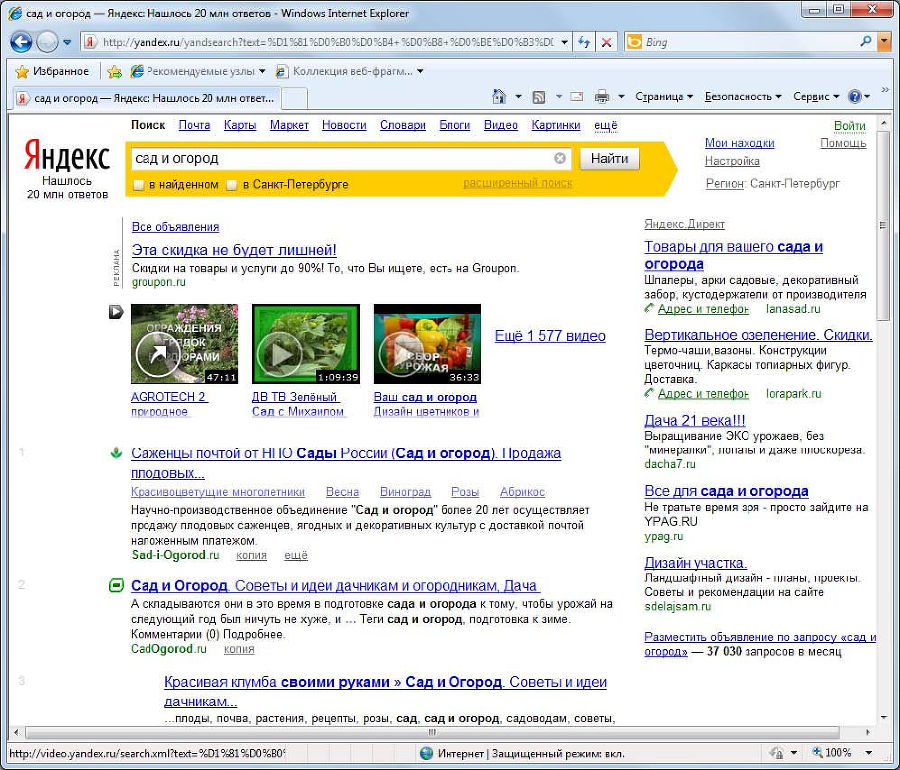Clear the Yandex search field with X icon
The image size is (900, 770).
coord(560,158)
